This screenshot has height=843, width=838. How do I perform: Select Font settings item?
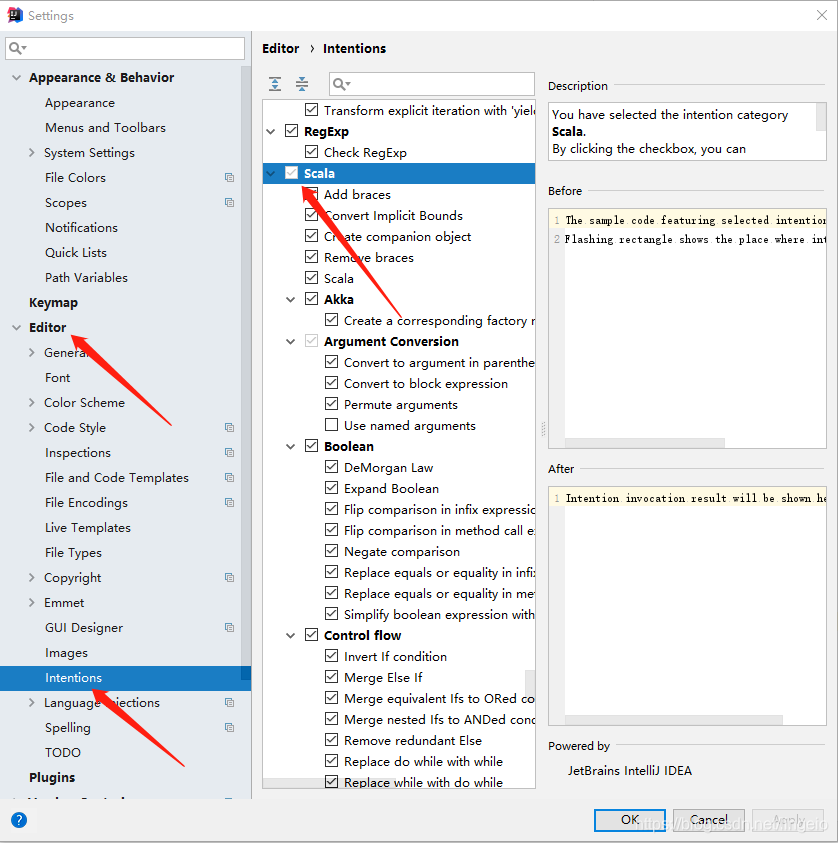(58, 377)
